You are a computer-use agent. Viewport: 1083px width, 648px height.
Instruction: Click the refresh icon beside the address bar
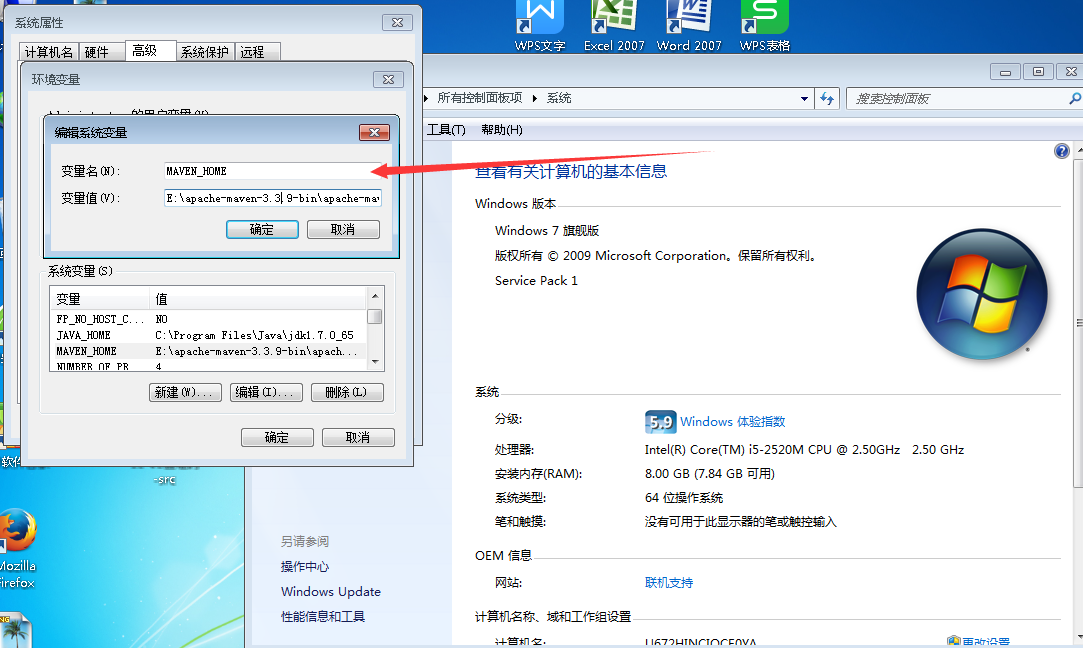pos(828,98)
